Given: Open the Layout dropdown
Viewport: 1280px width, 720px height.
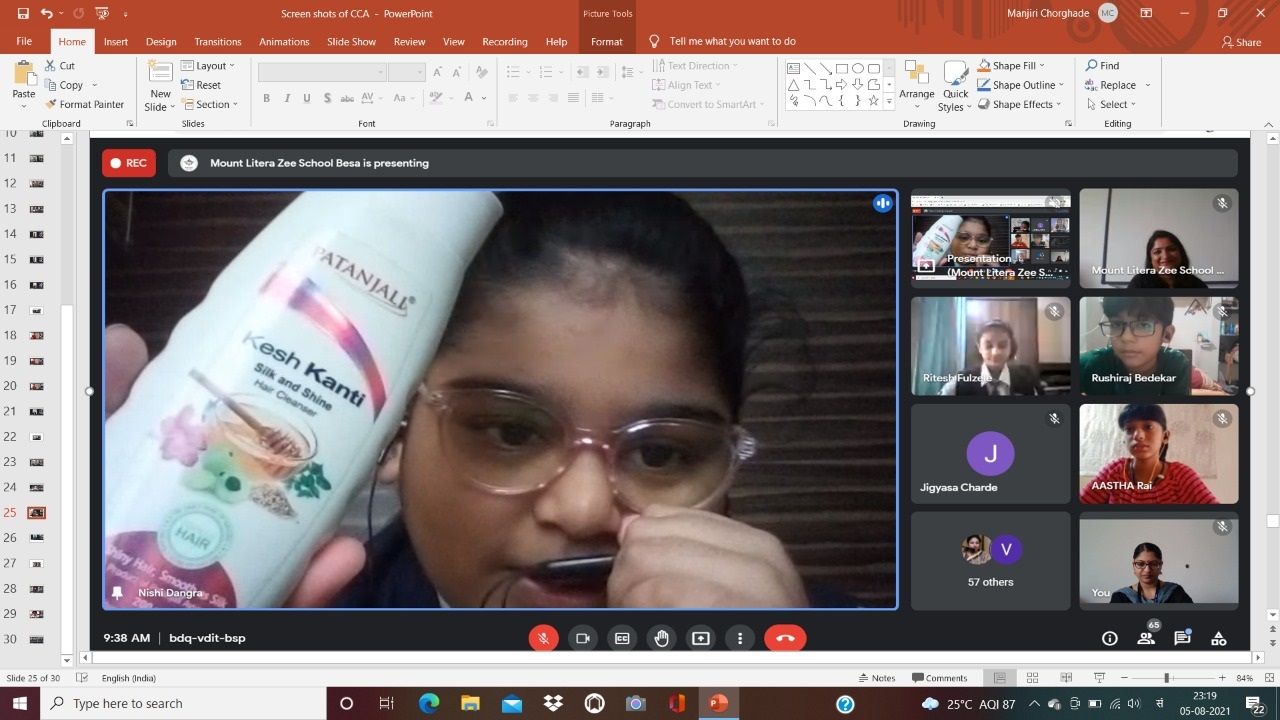Looking at the screenshot, I should coord(208,66).
